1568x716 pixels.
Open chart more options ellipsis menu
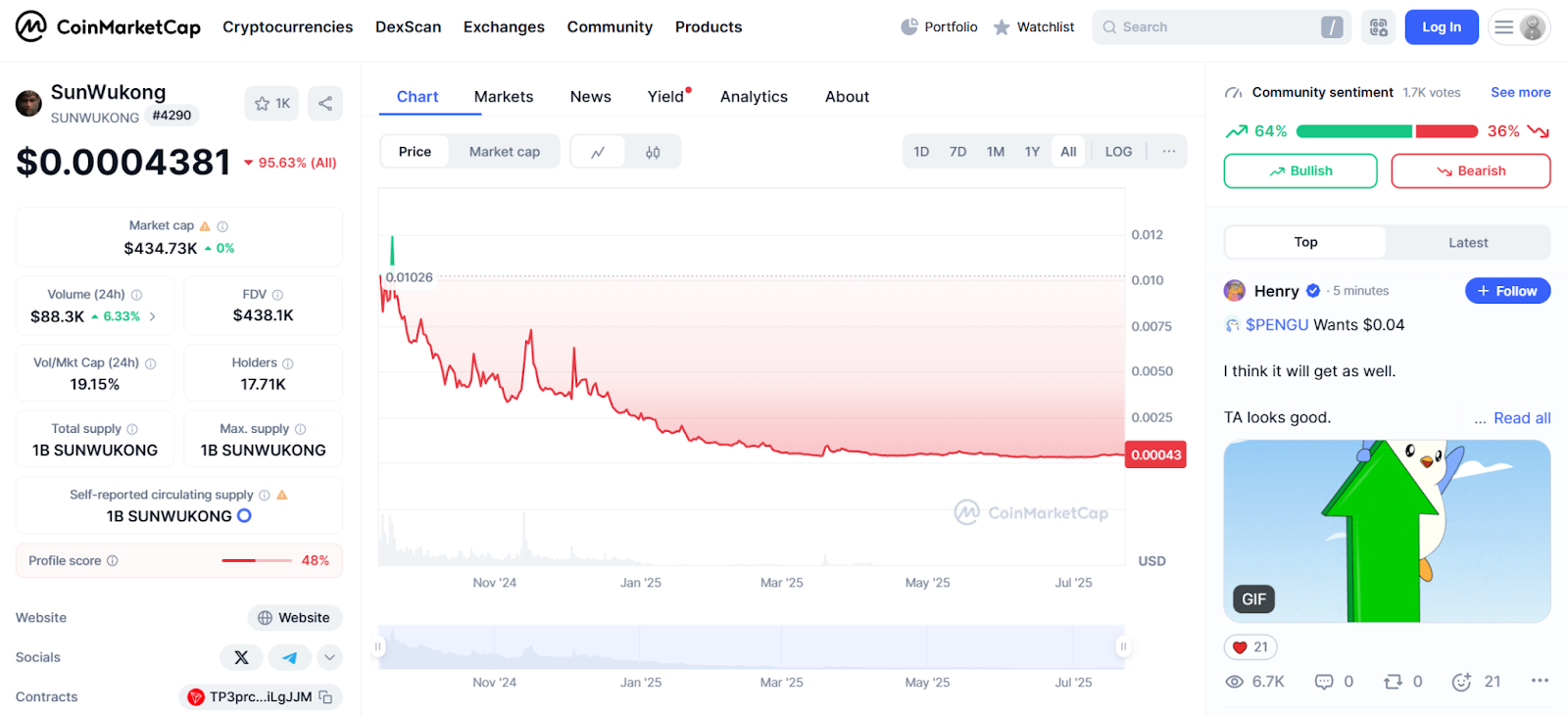(x=1169, y=152)
